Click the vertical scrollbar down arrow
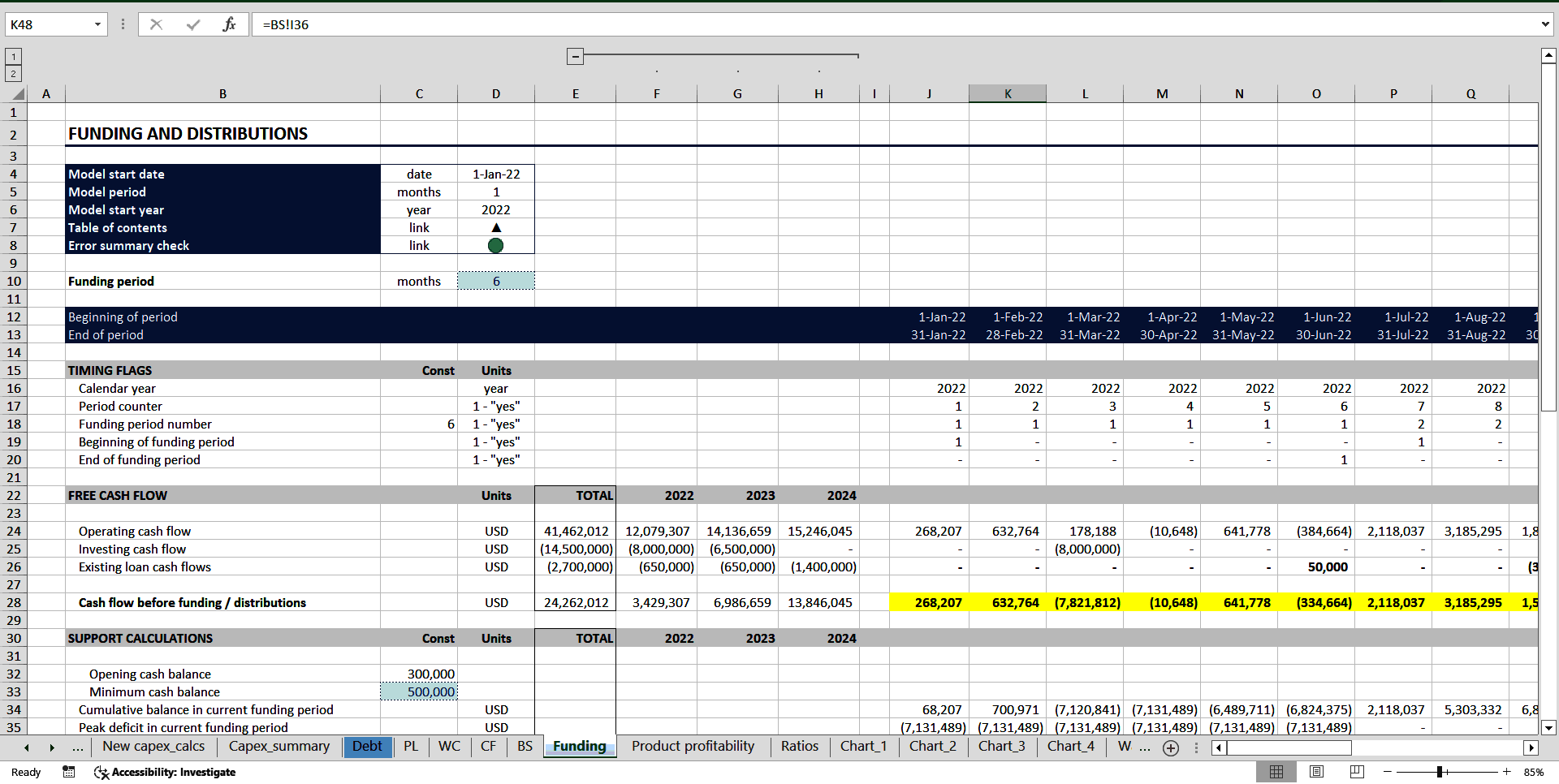1559x784 pixels. (x=1548, y=728)
